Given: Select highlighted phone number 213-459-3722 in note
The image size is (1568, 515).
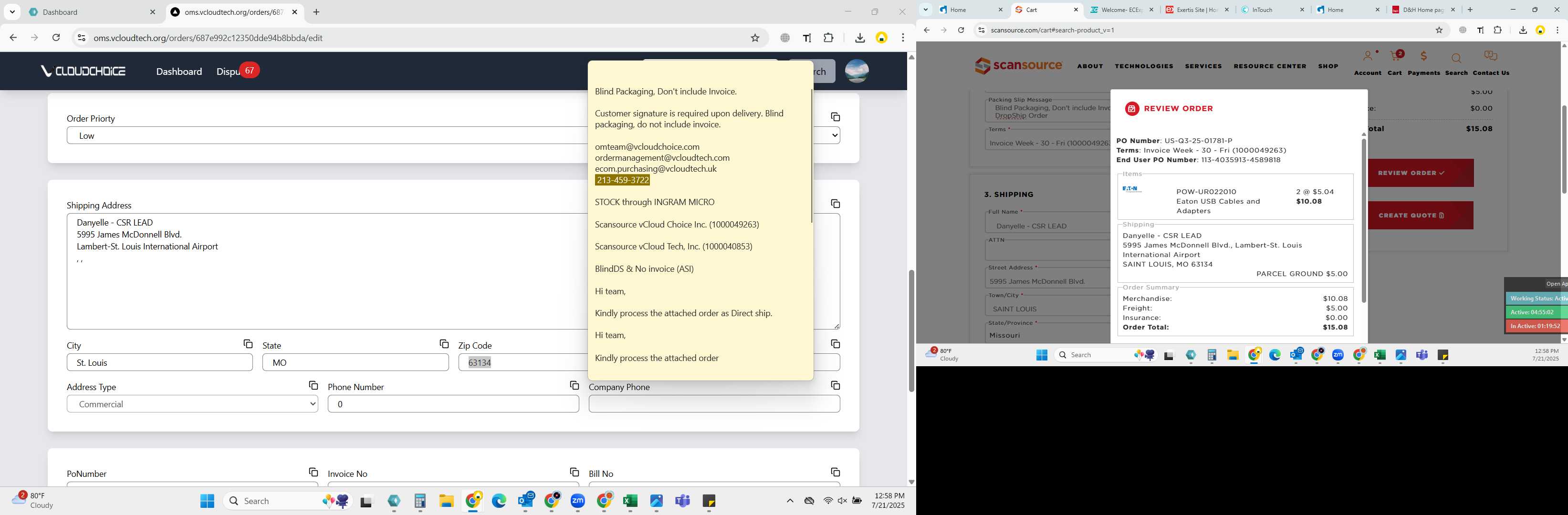Looking at the screenshot, I should coord(622,180).
